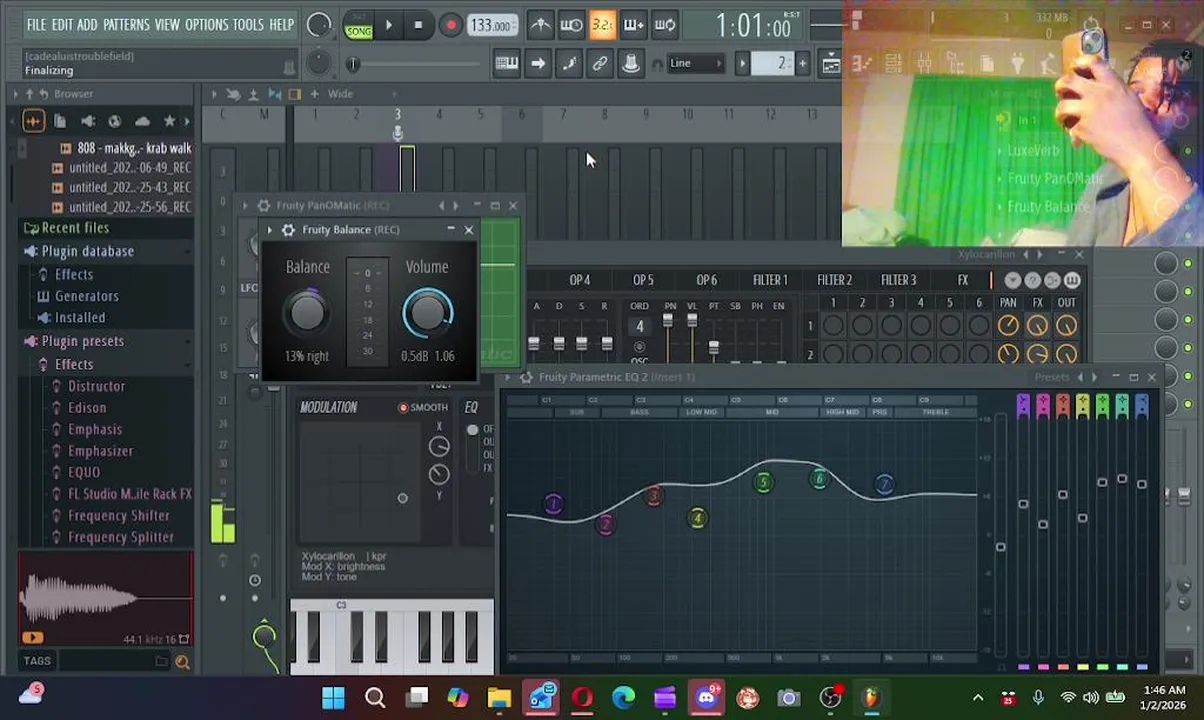Start playback with the Play button
This screenshot has height=720, width=1204.
click(388, 25)
